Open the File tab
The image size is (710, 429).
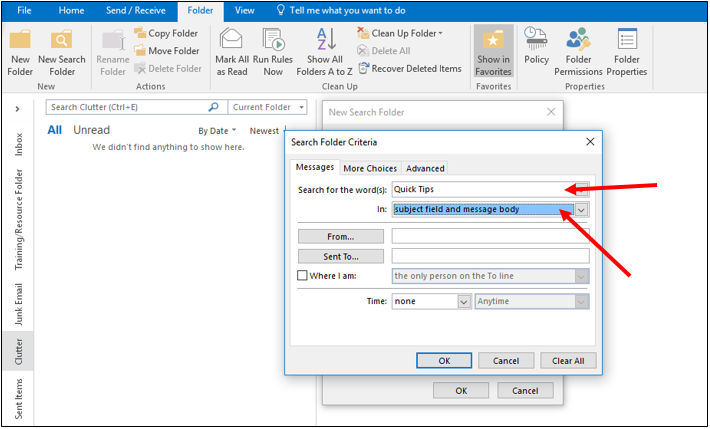[x=24, y=10]
